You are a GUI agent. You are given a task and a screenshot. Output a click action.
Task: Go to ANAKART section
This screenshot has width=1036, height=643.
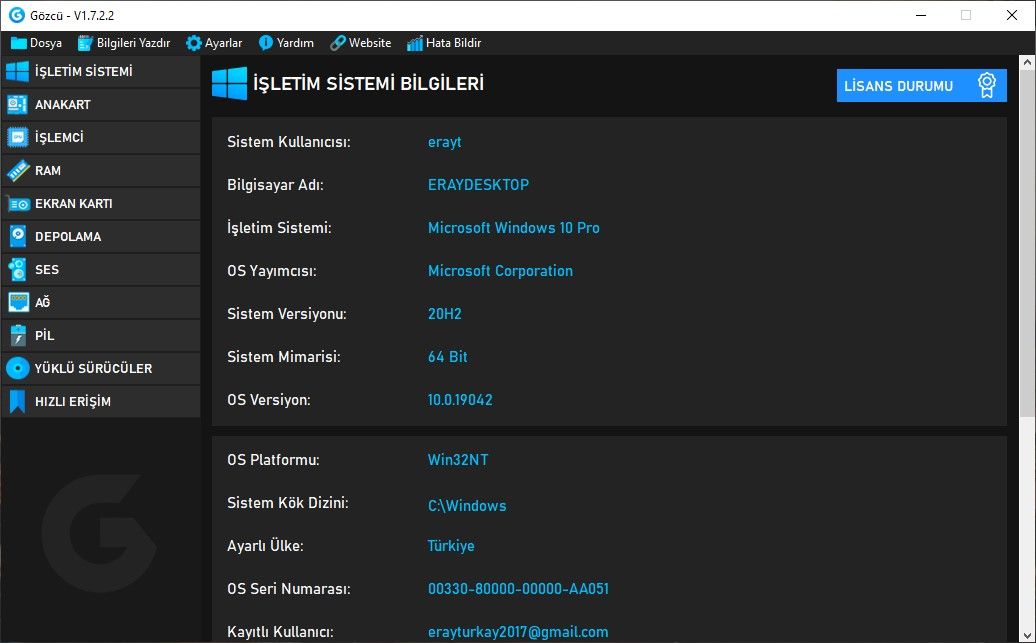pyautogui.click(x=100, y=104)
